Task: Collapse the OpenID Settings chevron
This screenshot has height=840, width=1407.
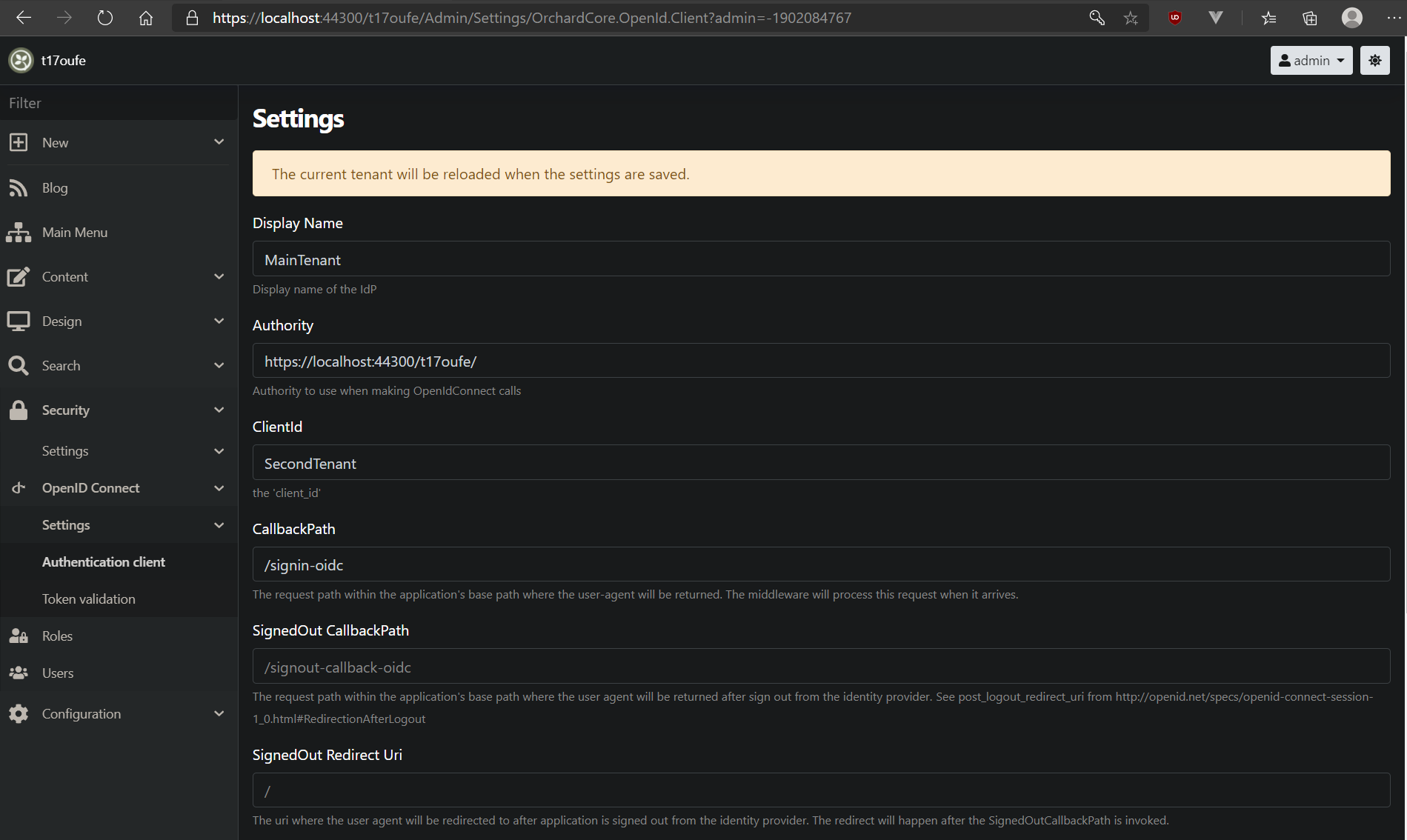Action: coord(219,524)
